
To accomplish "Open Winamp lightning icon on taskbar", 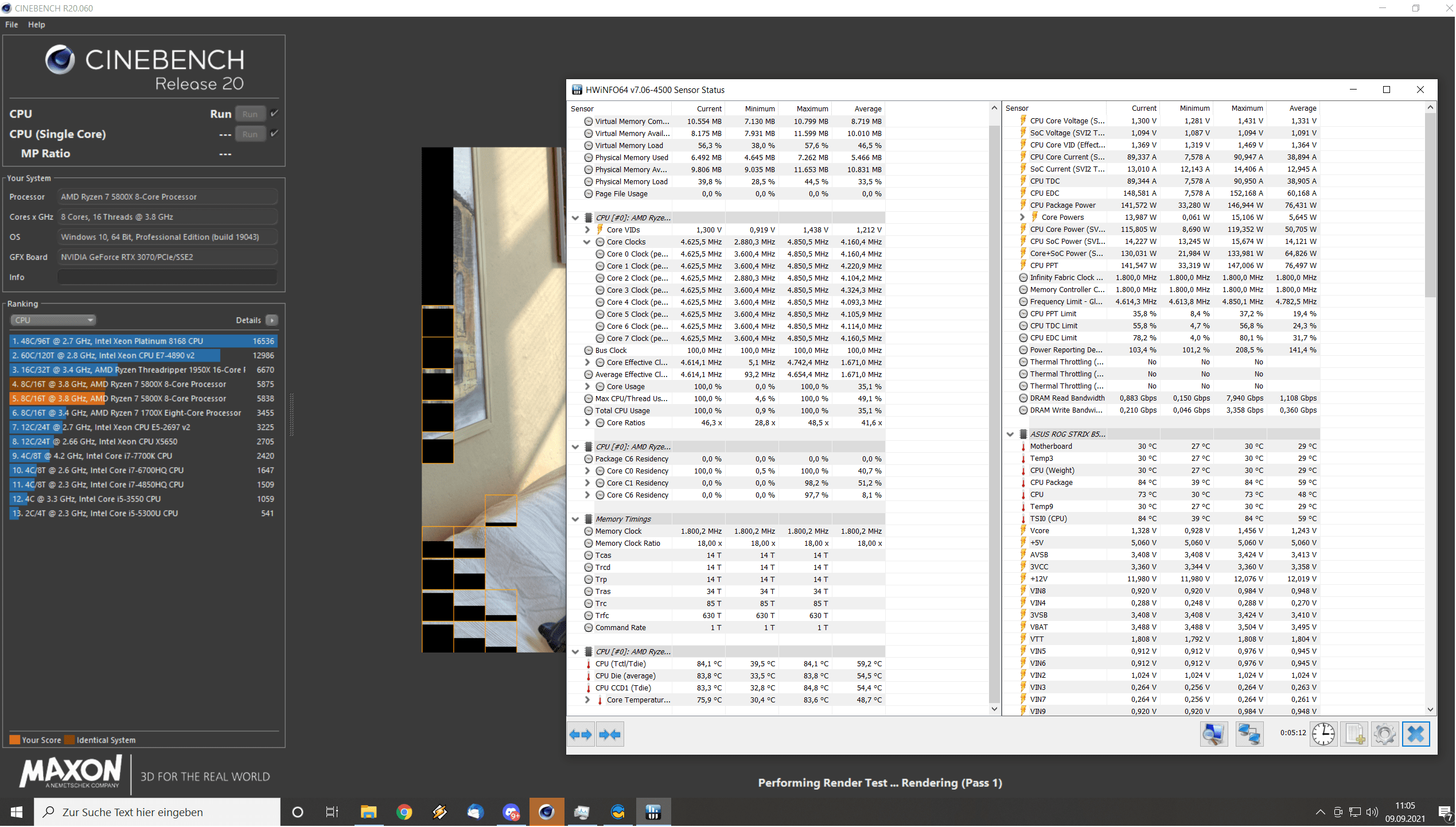I will pos(439,813).
